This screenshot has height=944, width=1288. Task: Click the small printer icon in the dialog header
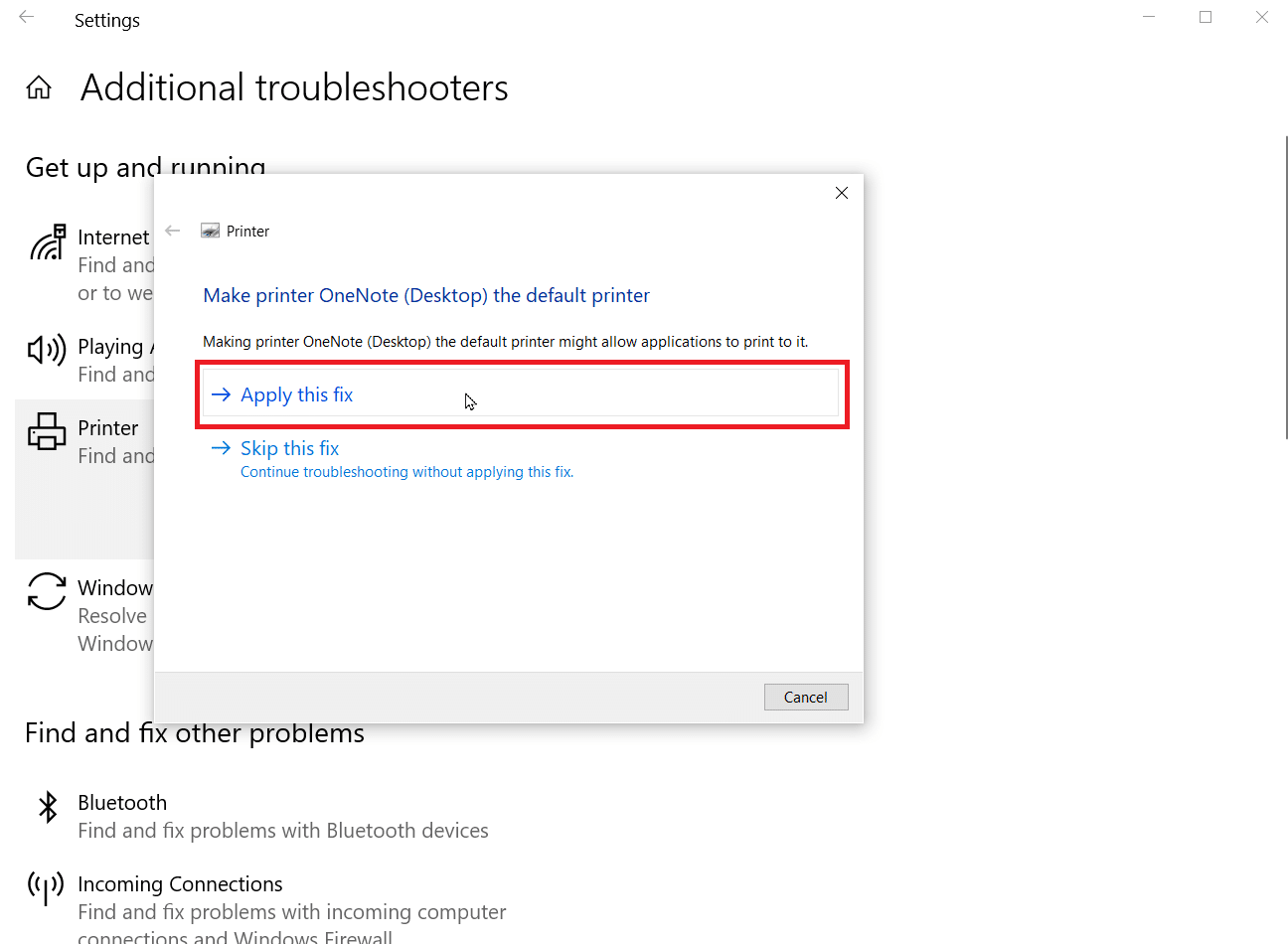pos(210,231)
